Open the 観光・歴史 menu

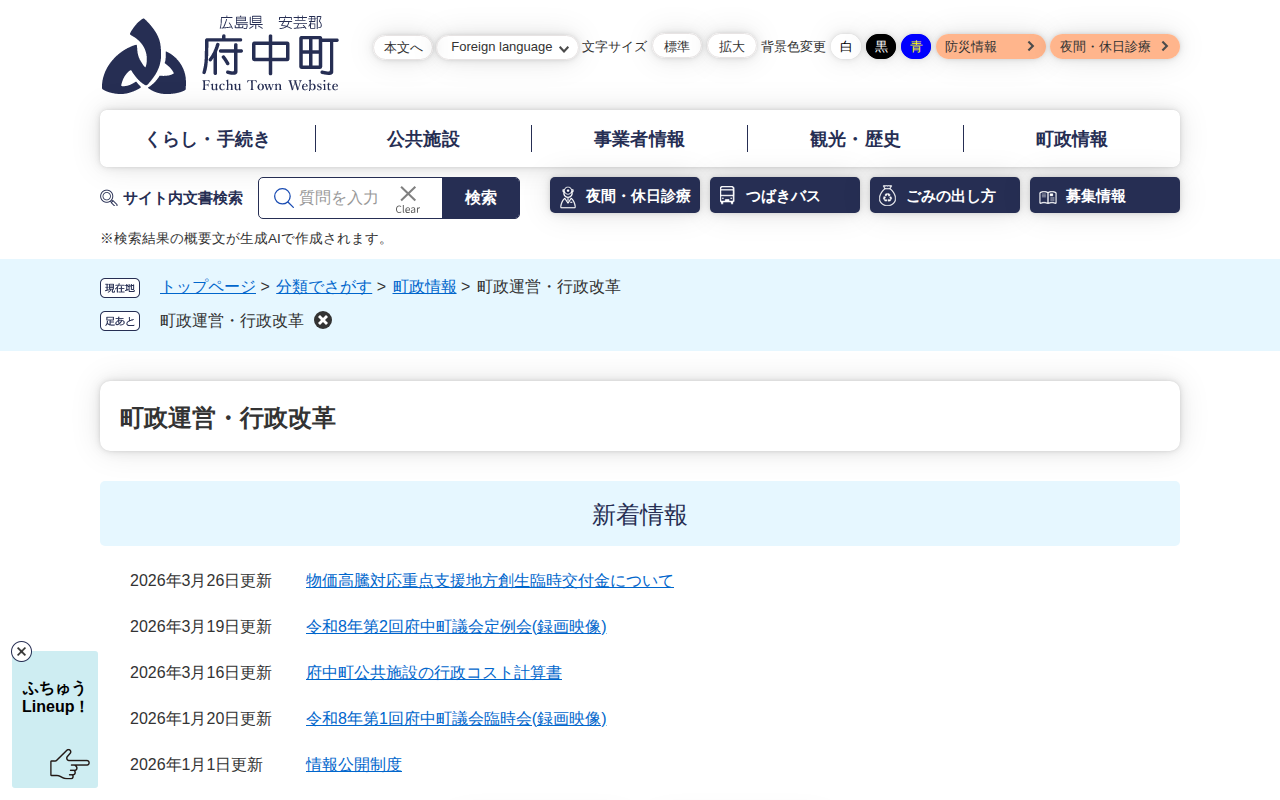855,139
